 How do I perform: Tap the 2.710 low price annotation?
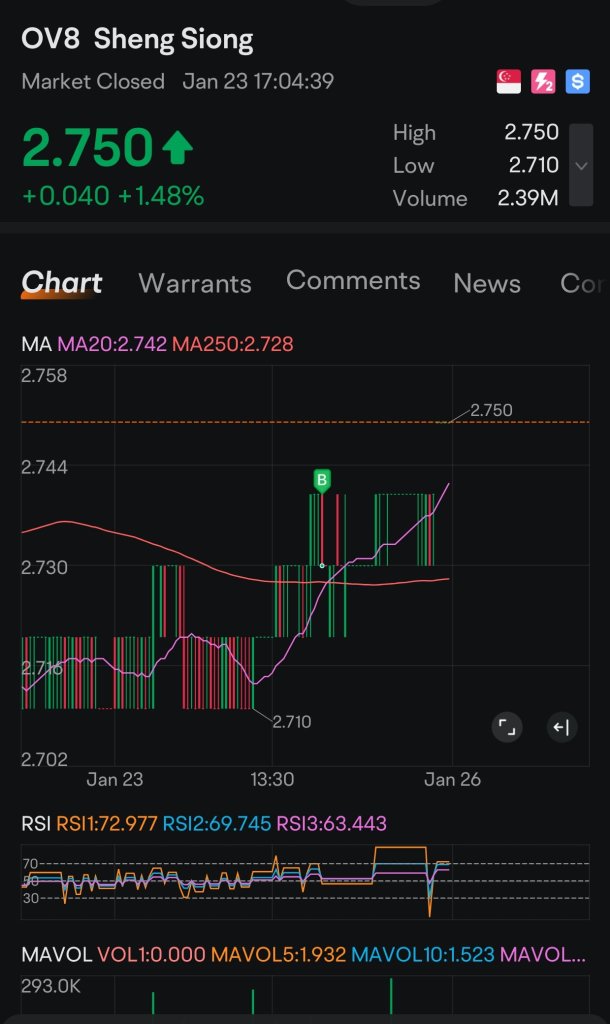[291, 722]
